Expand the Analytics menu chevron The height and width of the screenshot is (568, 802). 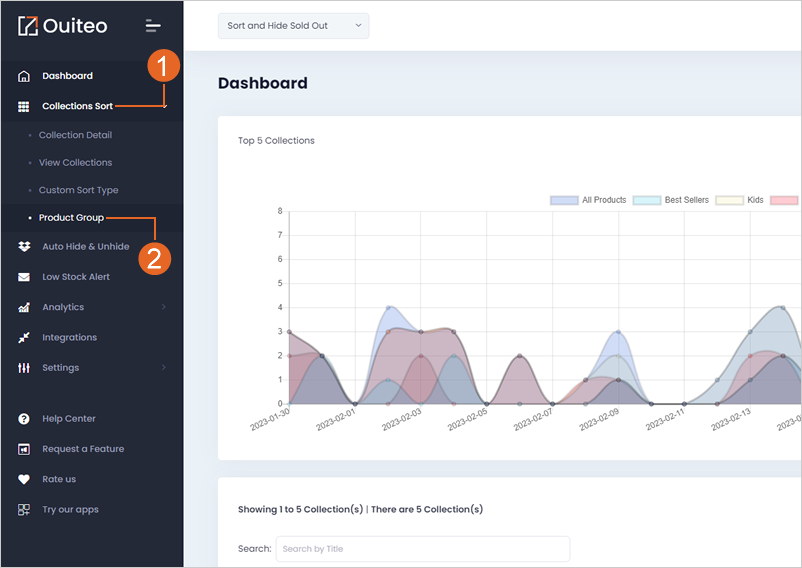click(x=164, y=307)
